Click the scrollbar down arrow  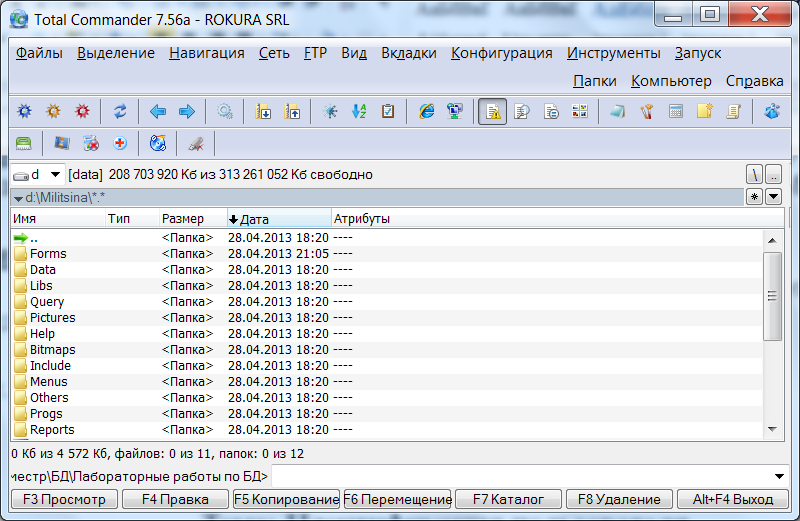pos(772,429)
